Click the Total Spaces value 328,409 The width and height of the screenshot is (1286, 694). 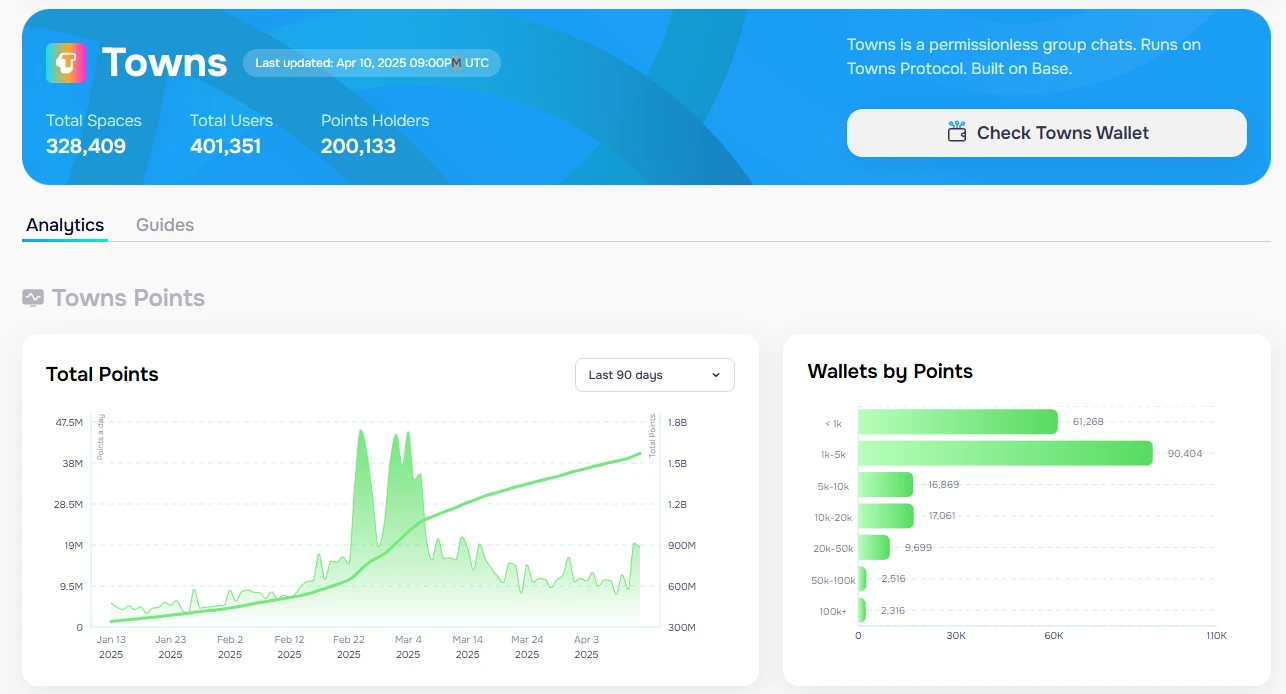pos(86,146)
